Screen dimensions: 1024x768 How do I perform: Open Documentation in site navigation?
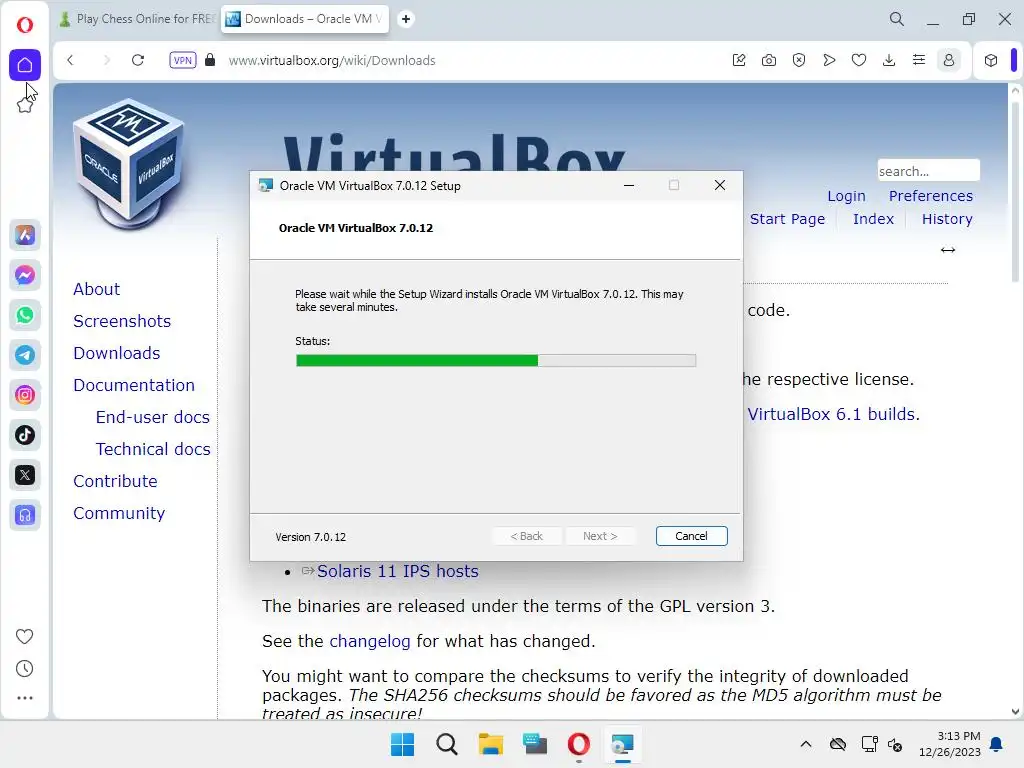[134, 385]
